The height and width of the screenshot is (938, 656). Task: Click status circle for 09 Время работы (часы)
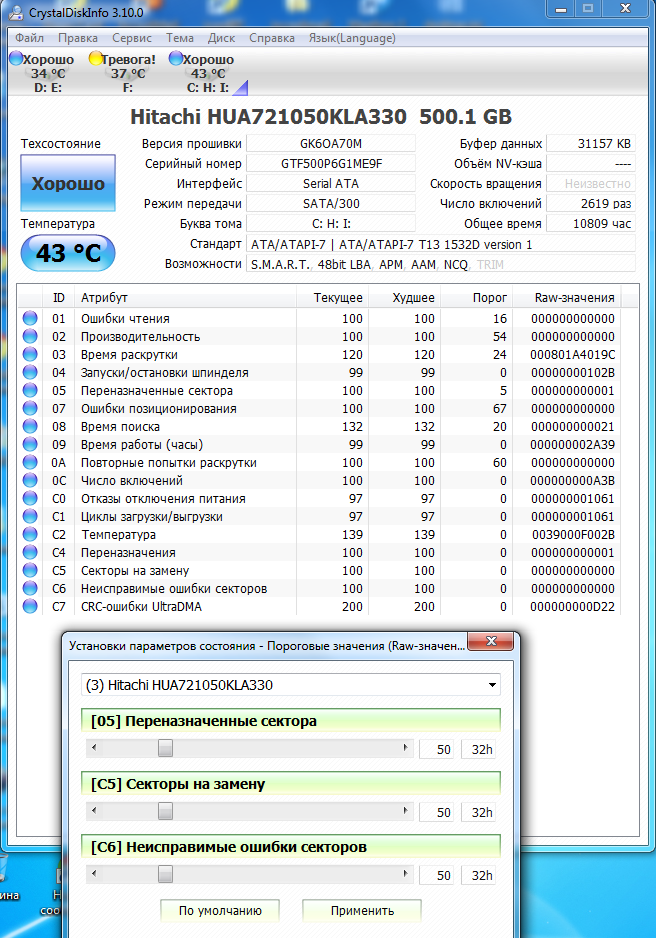30,444
